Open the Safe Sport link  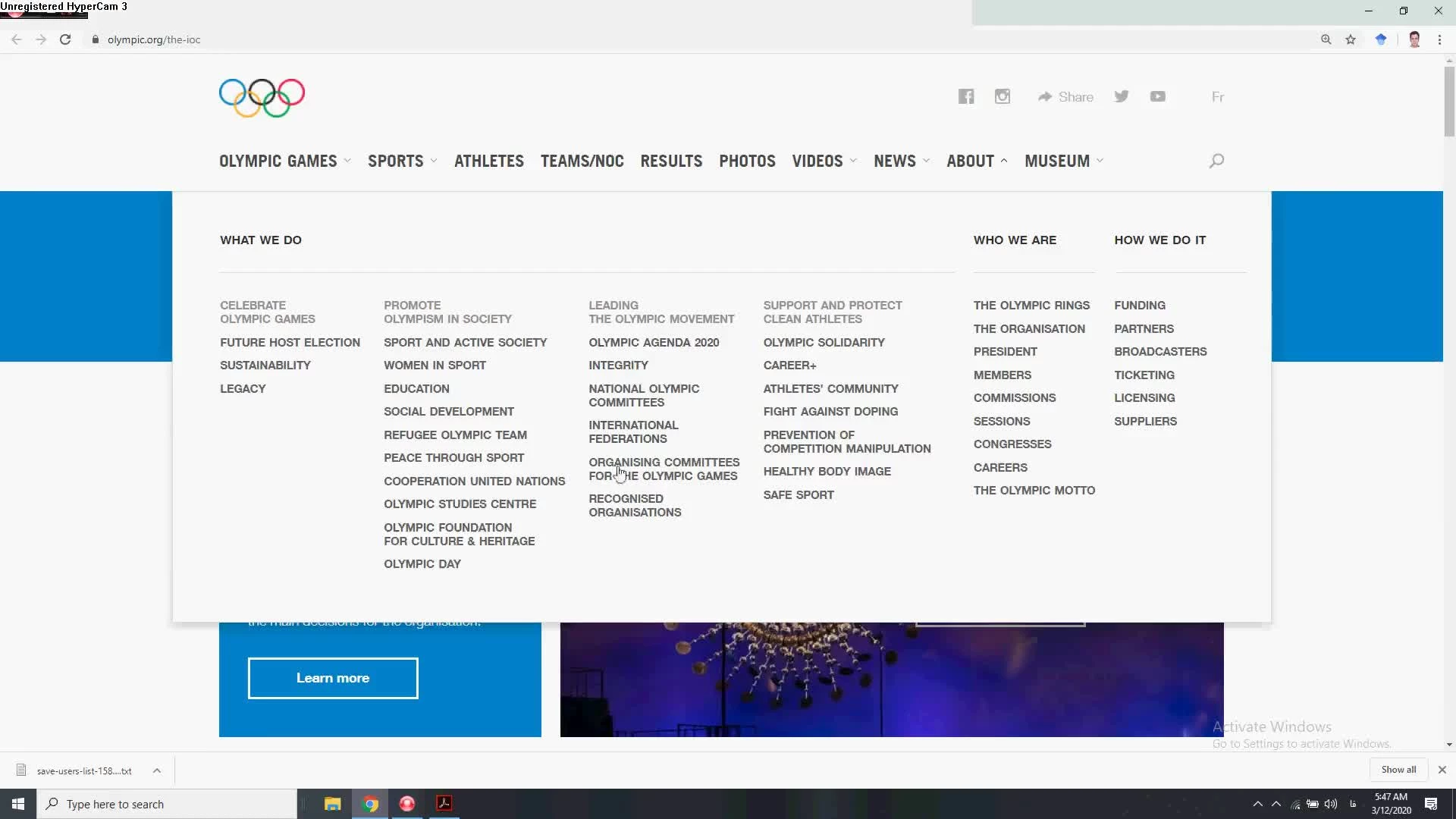click(x=799, y=494)
